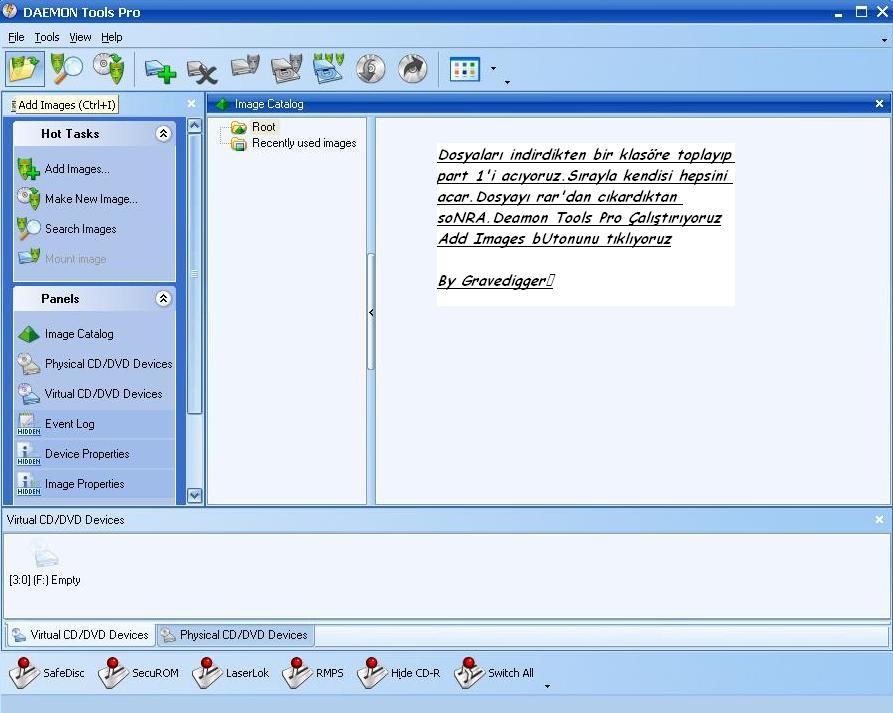Click the DAEMON Tools Pro title bar icon
Viewport: 893px width, 713px height.
tap(10, 11)
